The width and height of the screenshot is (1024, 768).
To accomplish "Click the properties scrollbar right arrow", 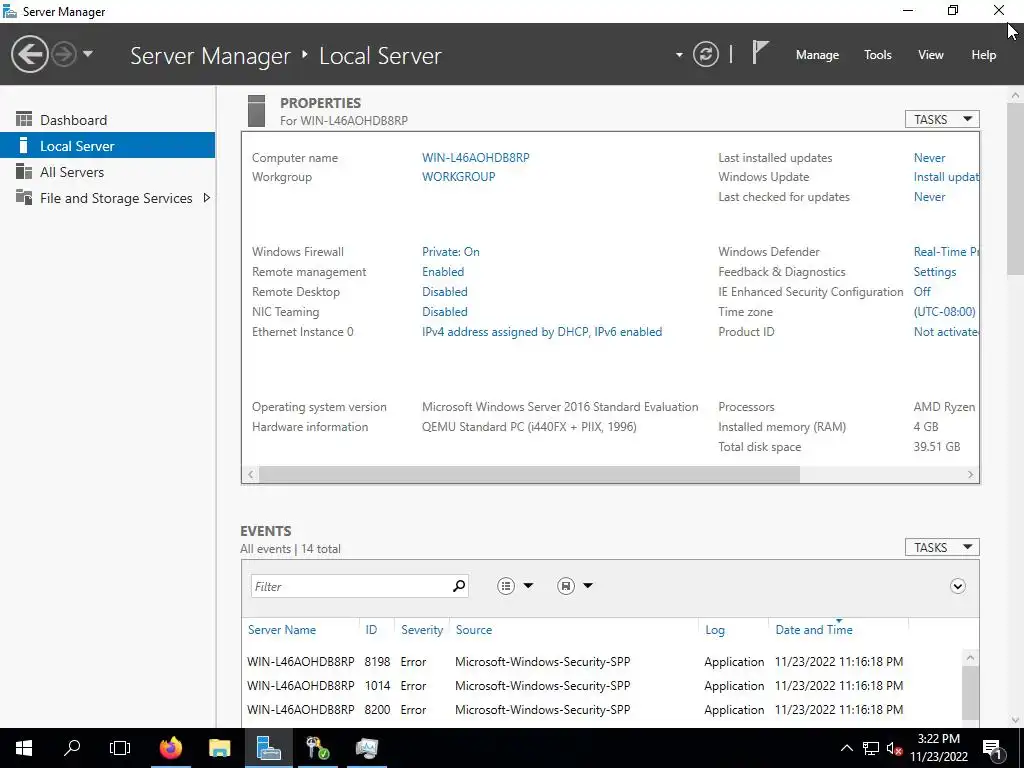I will (x=970, y=475).
